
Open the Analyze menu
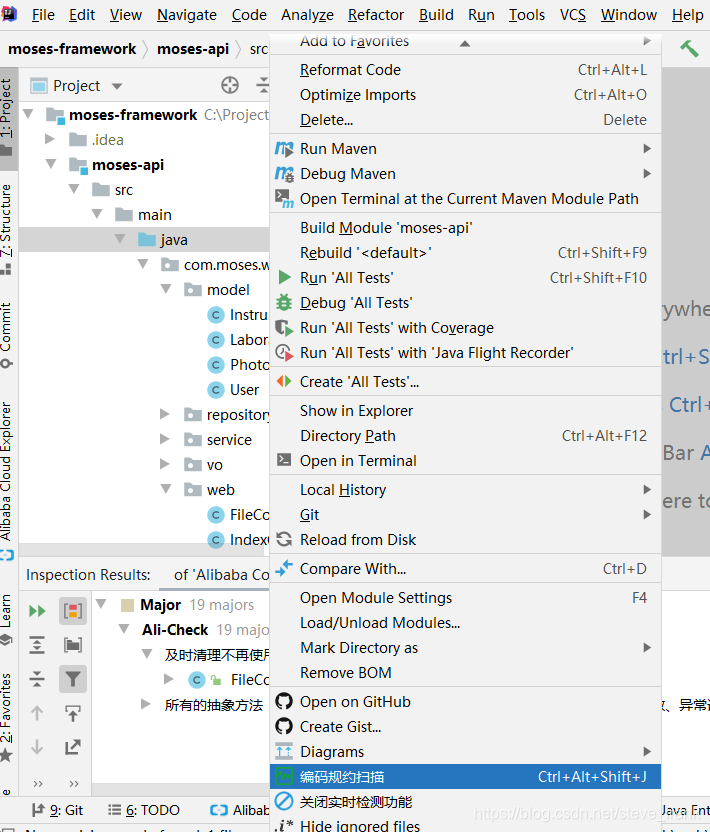click(x=307, y=15)
